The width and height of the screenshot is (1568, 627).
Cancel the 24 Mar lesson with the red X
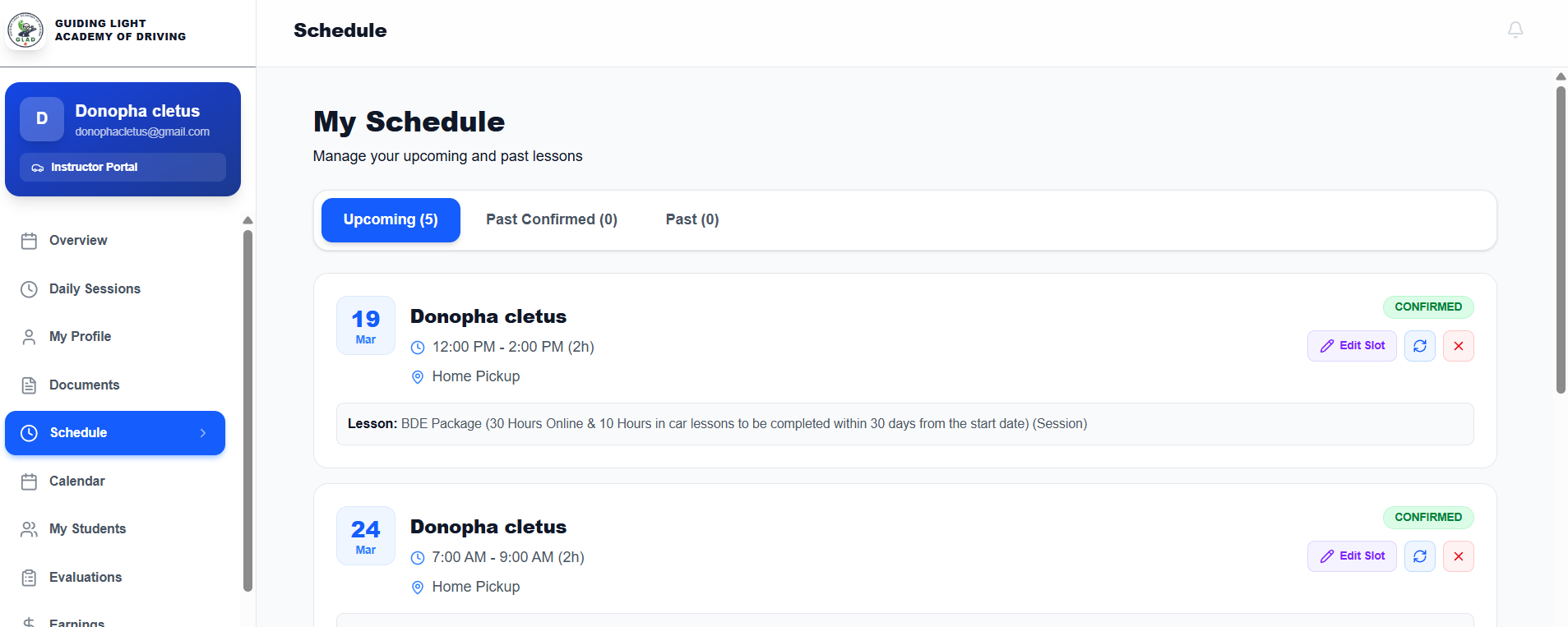[1458, 556]
